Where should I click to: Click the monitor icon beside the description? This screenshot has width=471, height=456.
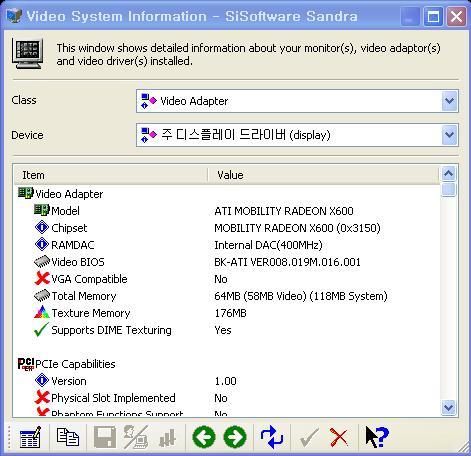(28, 53)
